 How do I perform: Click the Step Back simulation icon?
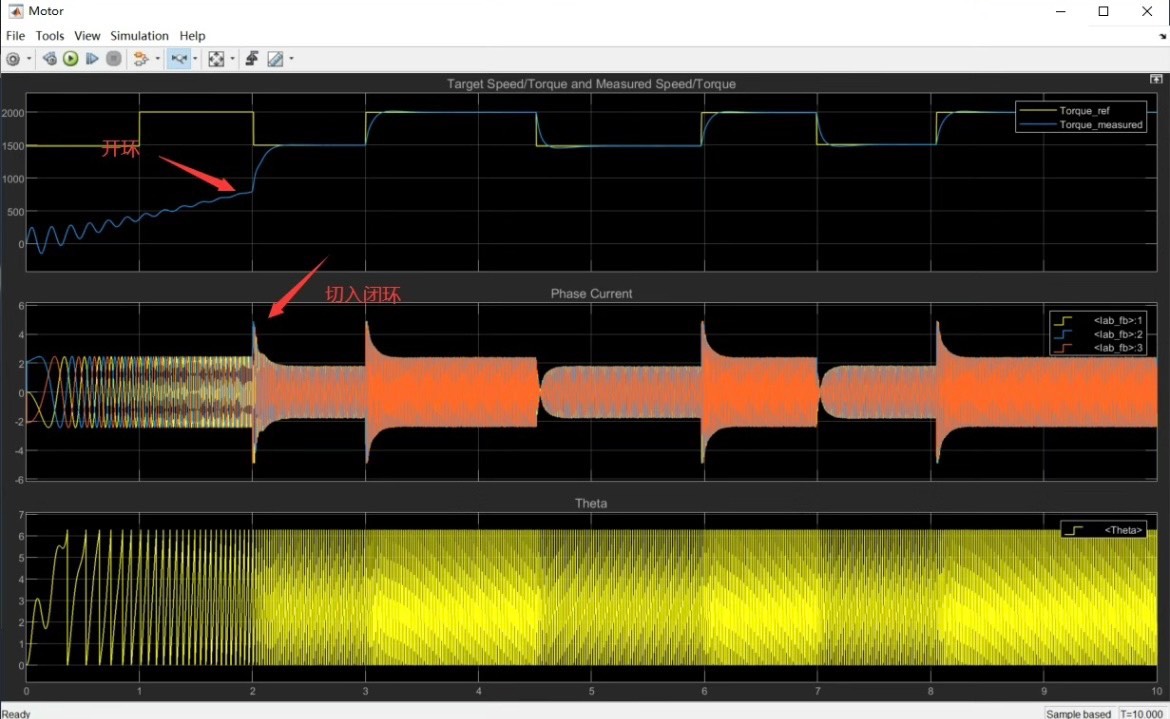pos(49,58)
